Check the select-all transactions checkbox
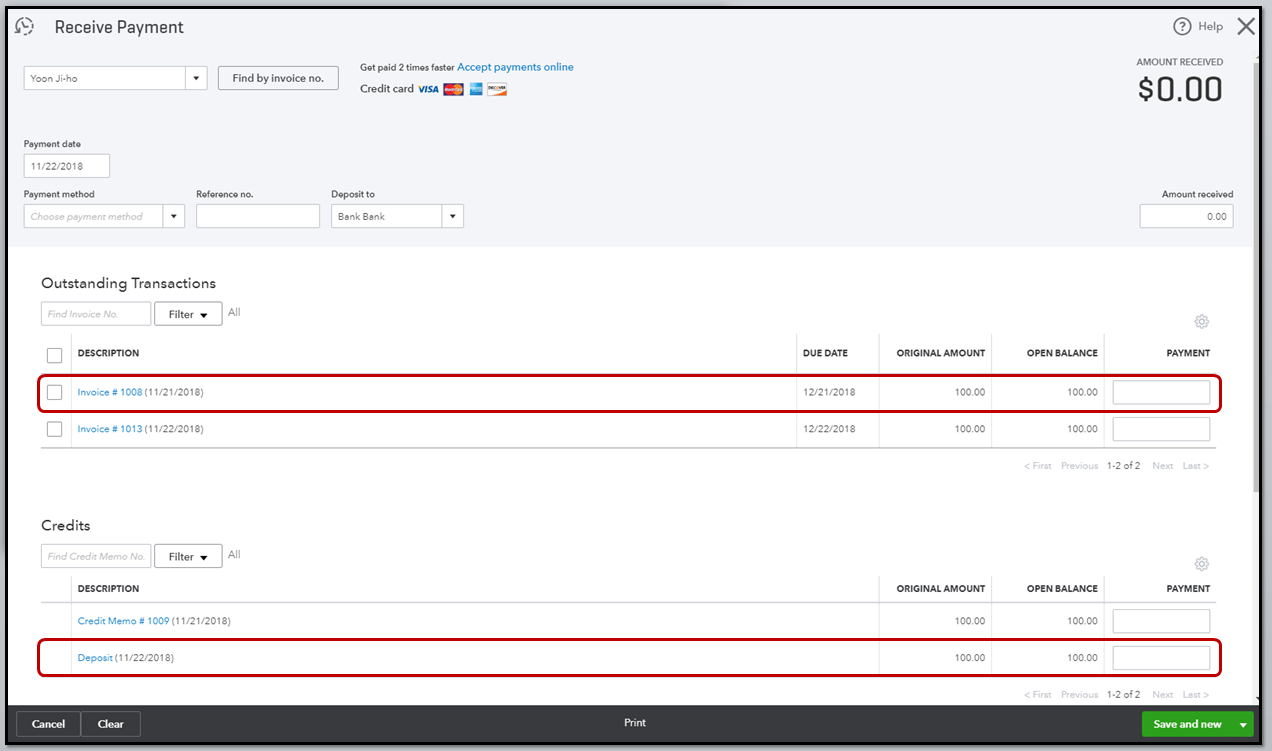The image size is (1272, 751). click(54, 354)
